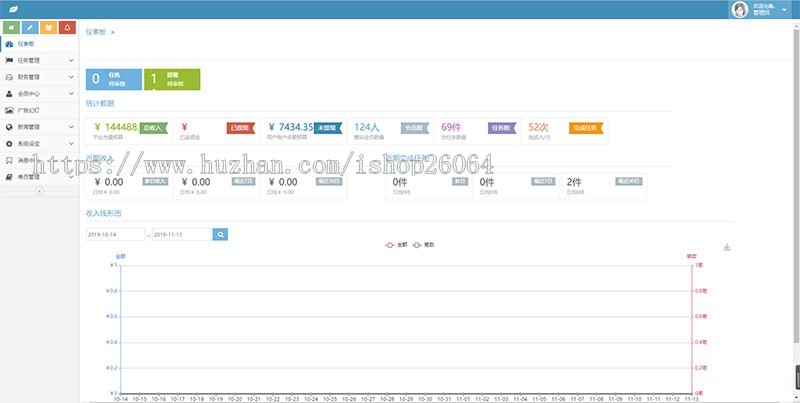Click the globe icon for news management

9,127
